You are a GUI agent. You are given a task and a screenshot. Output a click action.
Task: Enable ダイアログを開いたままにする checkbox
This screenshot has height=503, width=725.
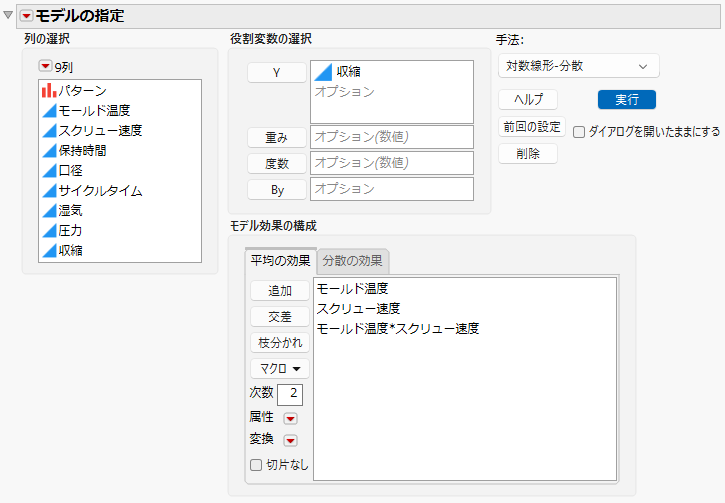(x=579, y=132)
